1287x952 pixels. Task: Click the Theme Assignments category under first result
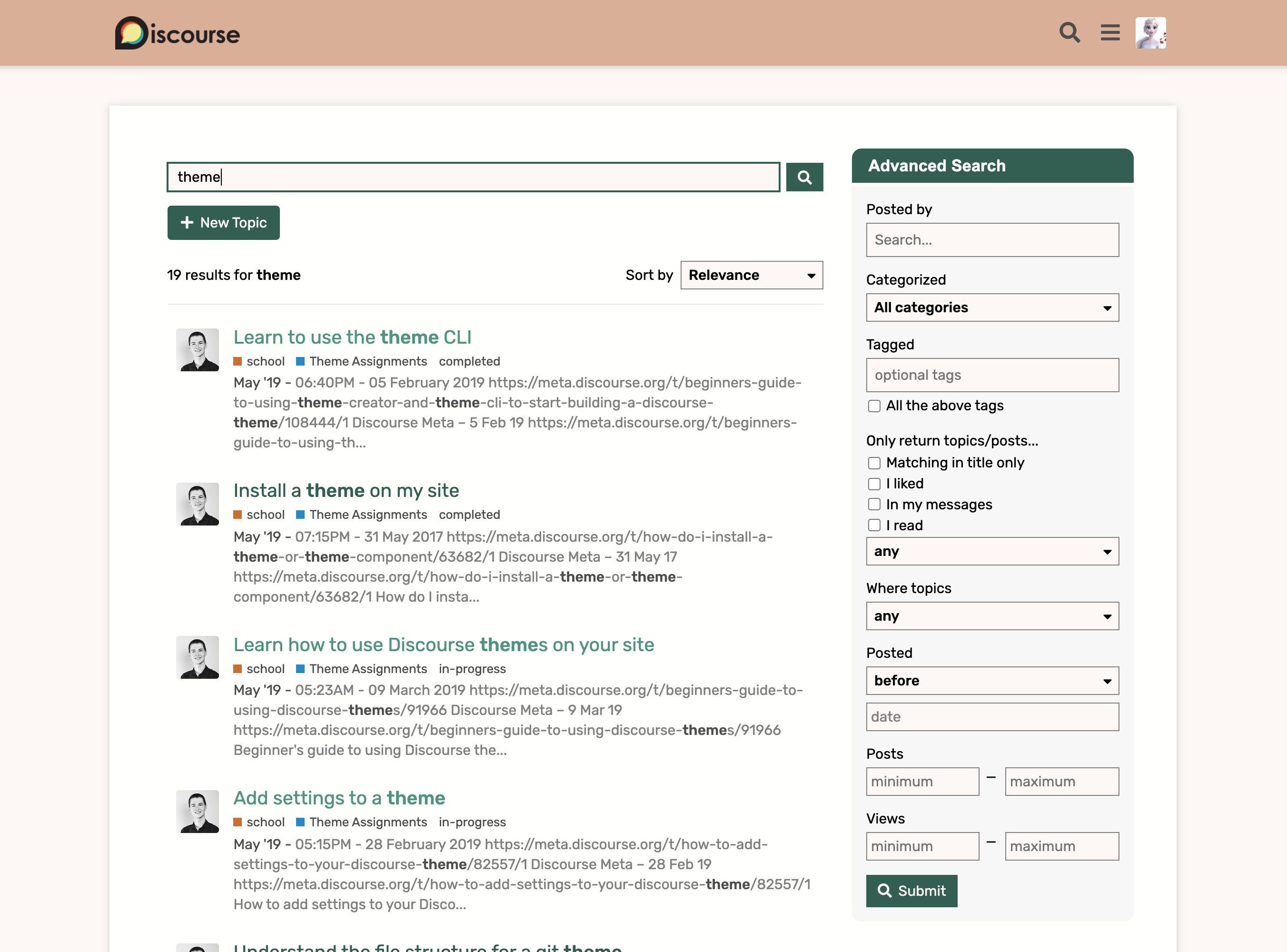point(367,361)
